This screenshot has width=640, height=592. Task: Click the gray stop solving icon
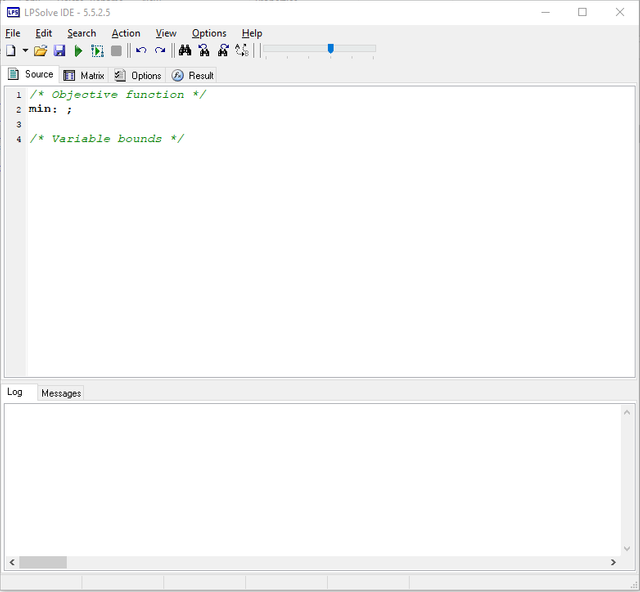click(116, 51)
